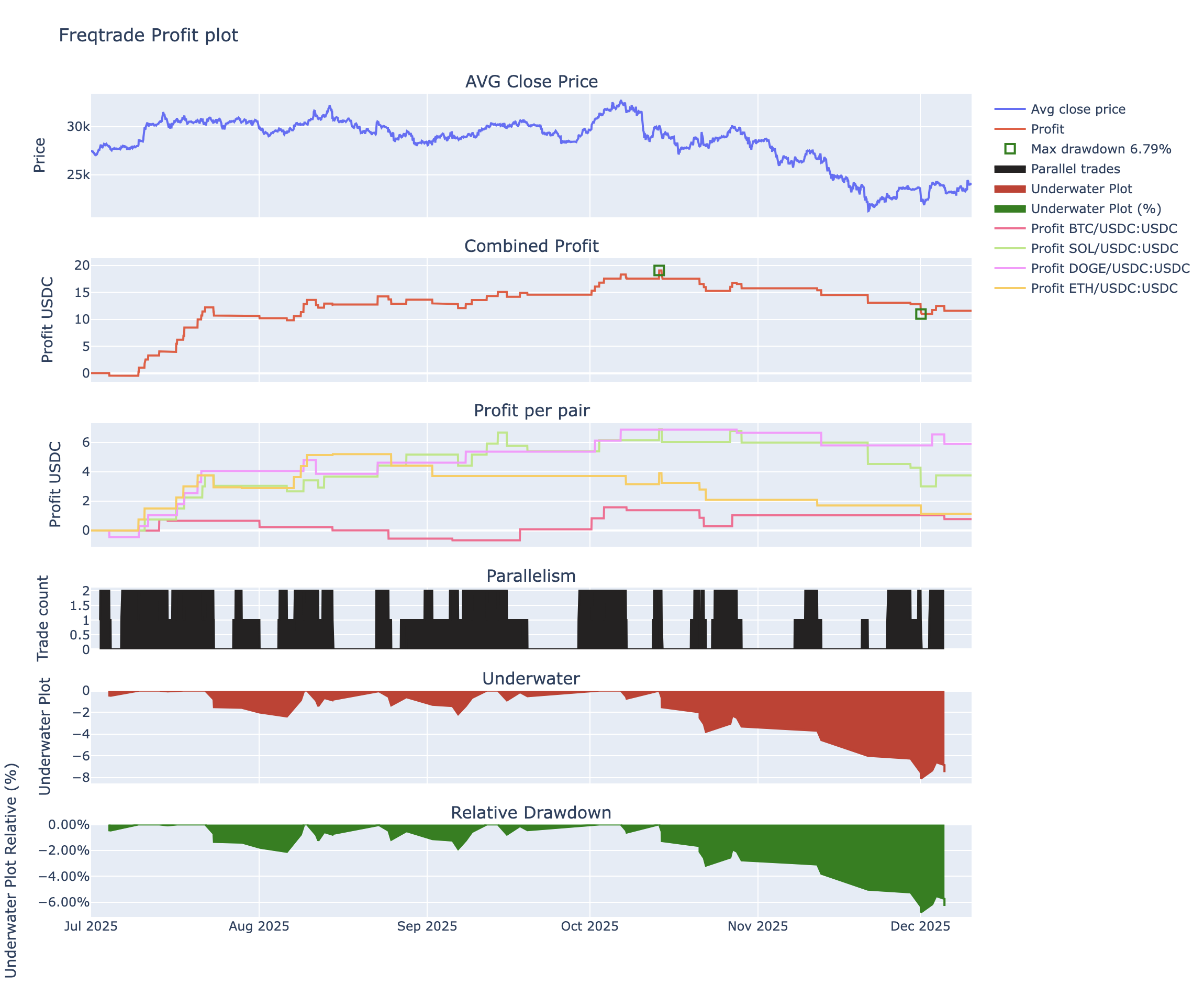
Task: Toggle Underwater Plot (%) green legend entry
Action: click(1095, 208)
